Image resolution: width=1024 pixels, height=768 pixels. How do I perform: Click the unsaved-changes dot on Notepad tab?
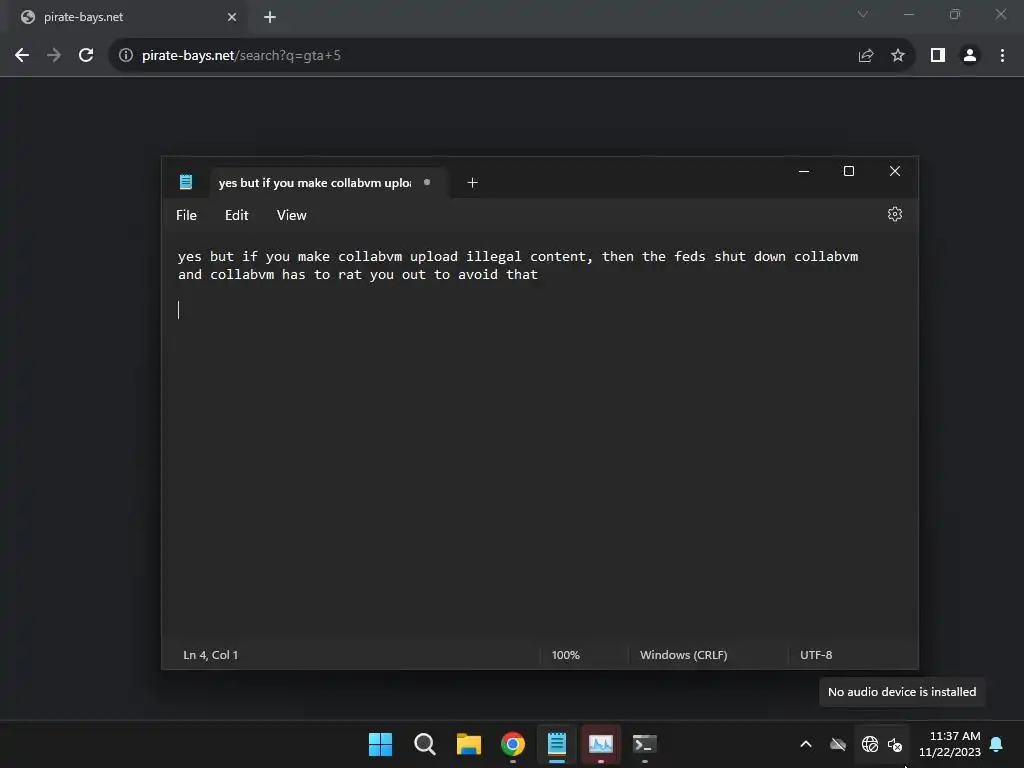pyautogui.click(x=427, y=182)
